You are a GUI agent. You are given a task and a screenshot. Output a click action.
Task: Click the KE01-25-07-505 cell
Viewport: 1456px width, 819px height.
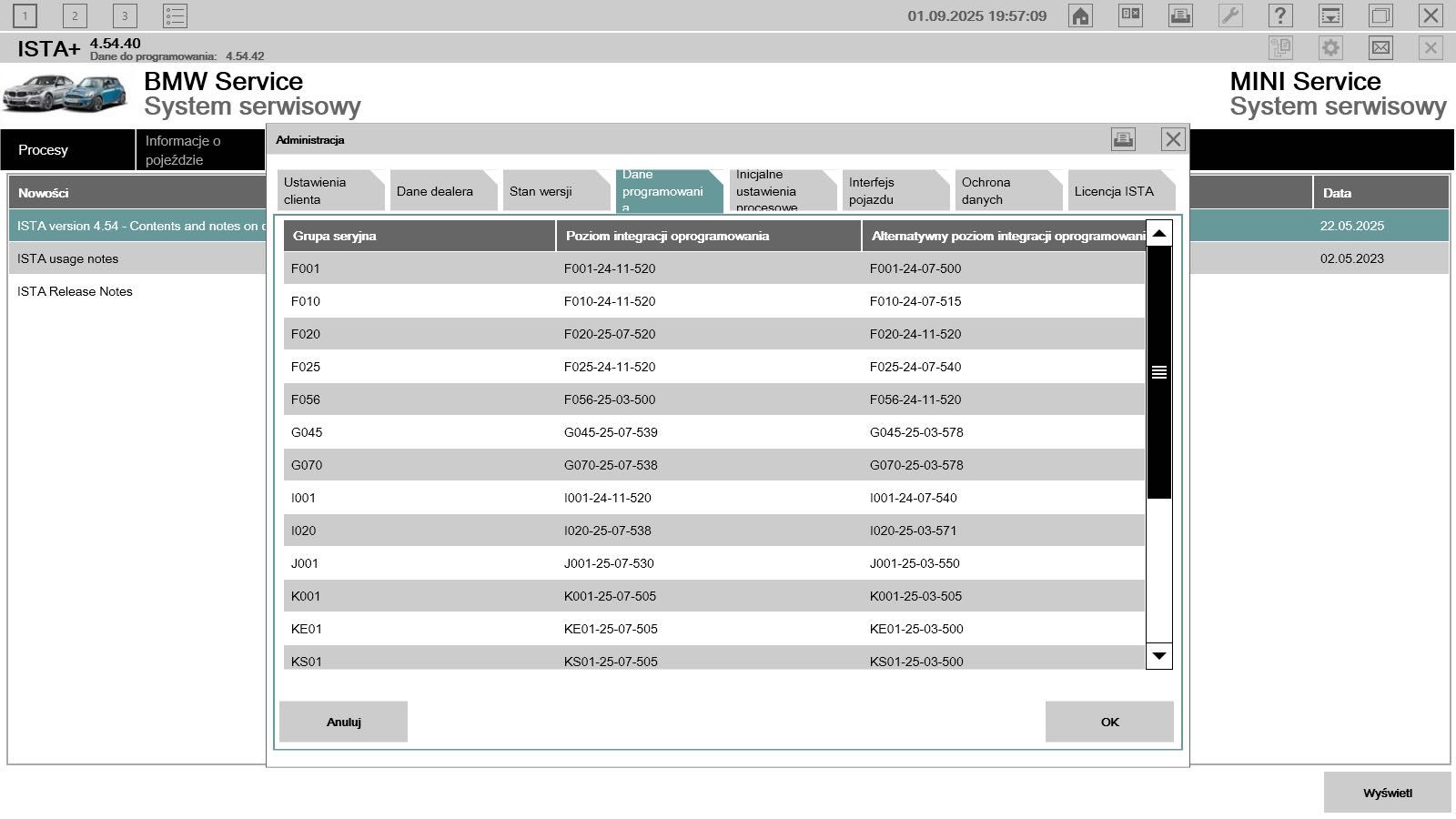tap(611, 629)
